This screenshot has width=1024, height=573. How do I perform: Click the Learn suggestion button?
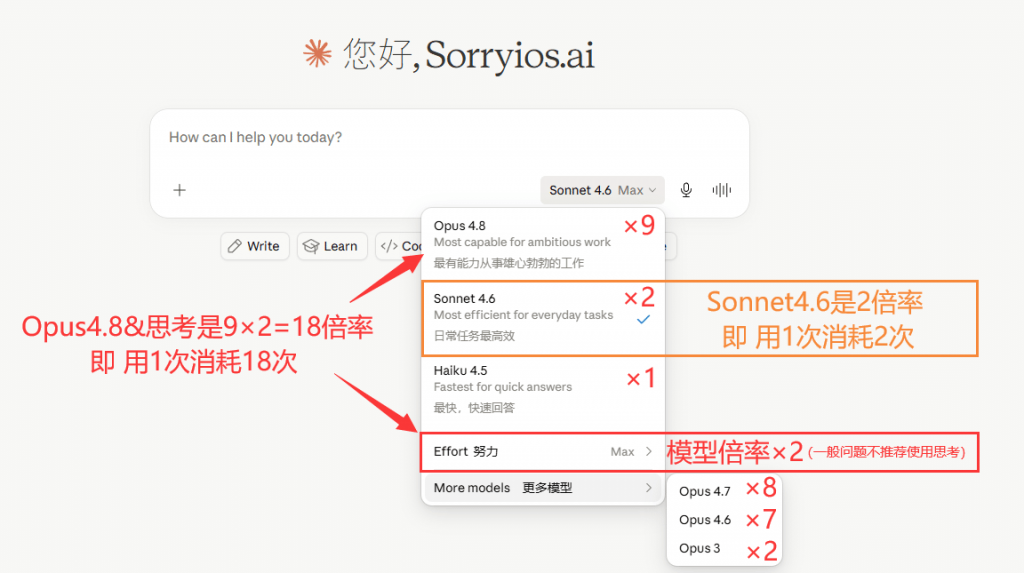point(332,246)
